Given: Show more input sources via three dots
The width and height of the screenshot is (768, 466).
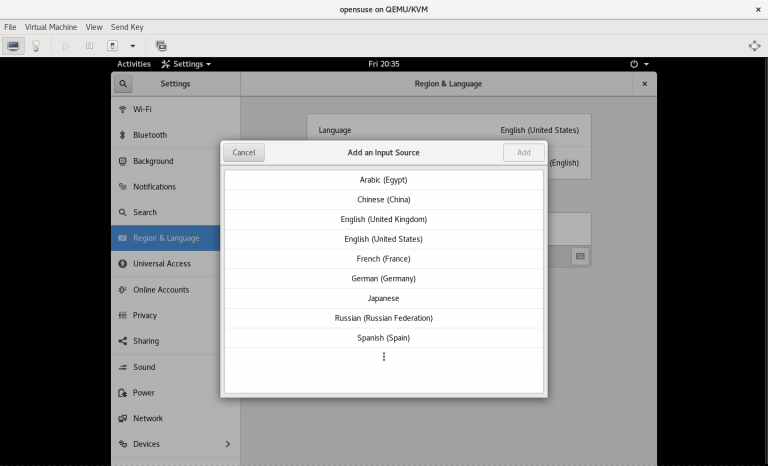Looking at the screenshot, I should coord(383,357).
